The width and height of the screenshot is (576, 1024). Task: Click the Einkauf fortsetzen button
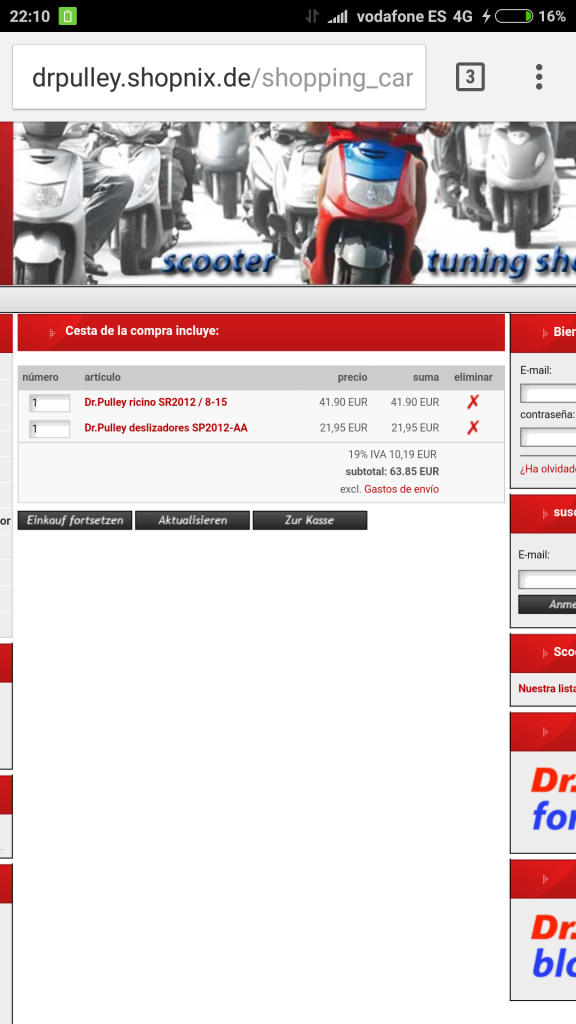(75, 520)
